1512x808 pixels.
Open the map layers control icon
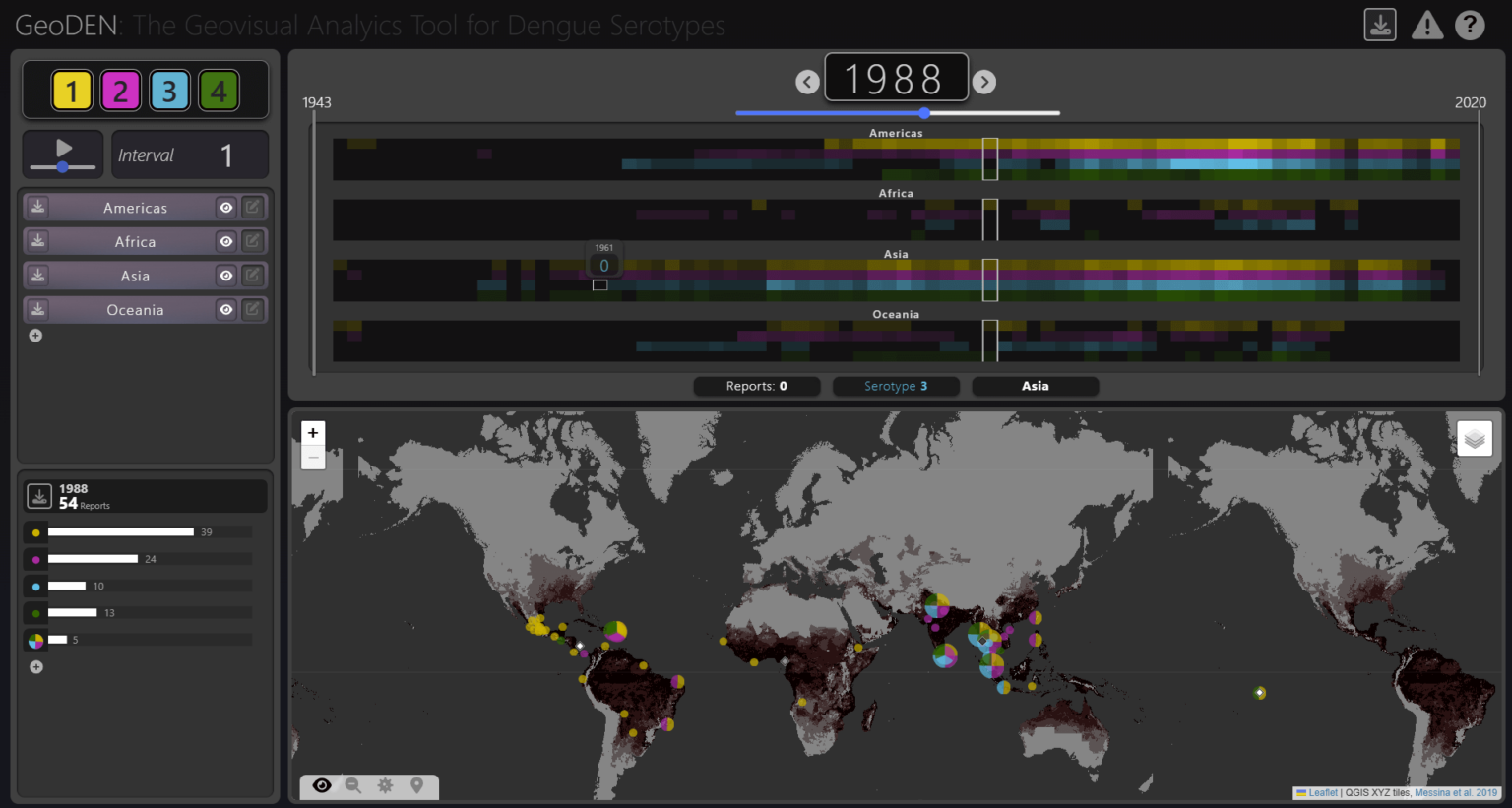(x=1474, y=438)
